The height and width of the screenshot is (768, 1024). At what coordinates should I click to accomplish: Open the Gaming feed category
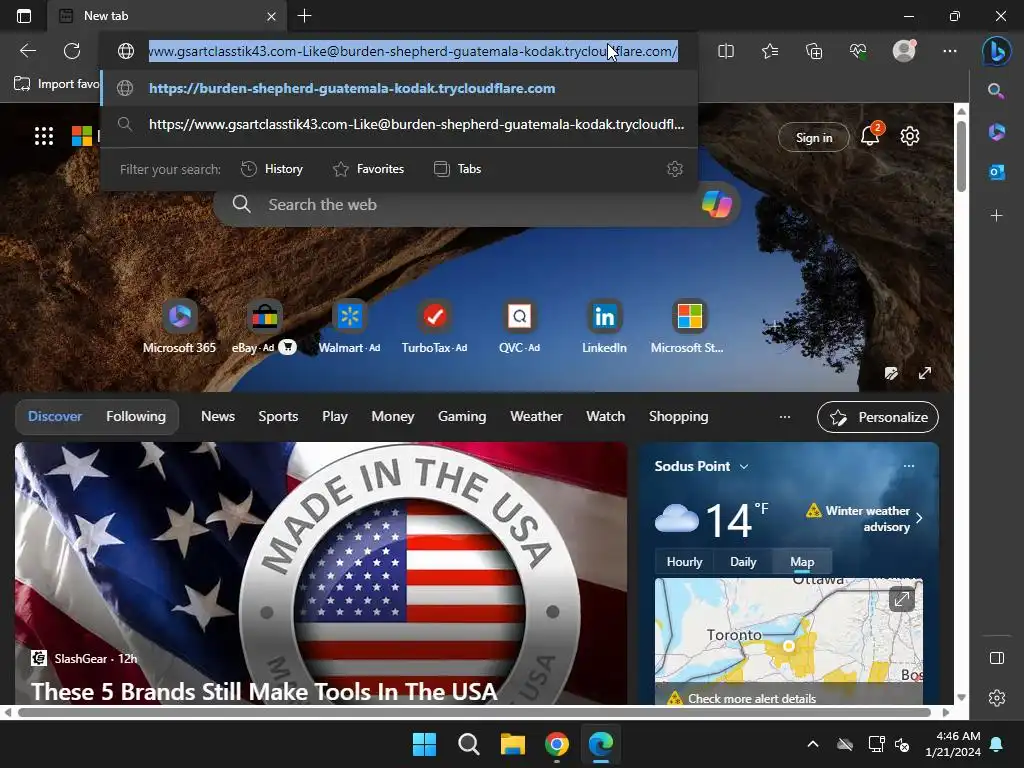click(462, 416)
